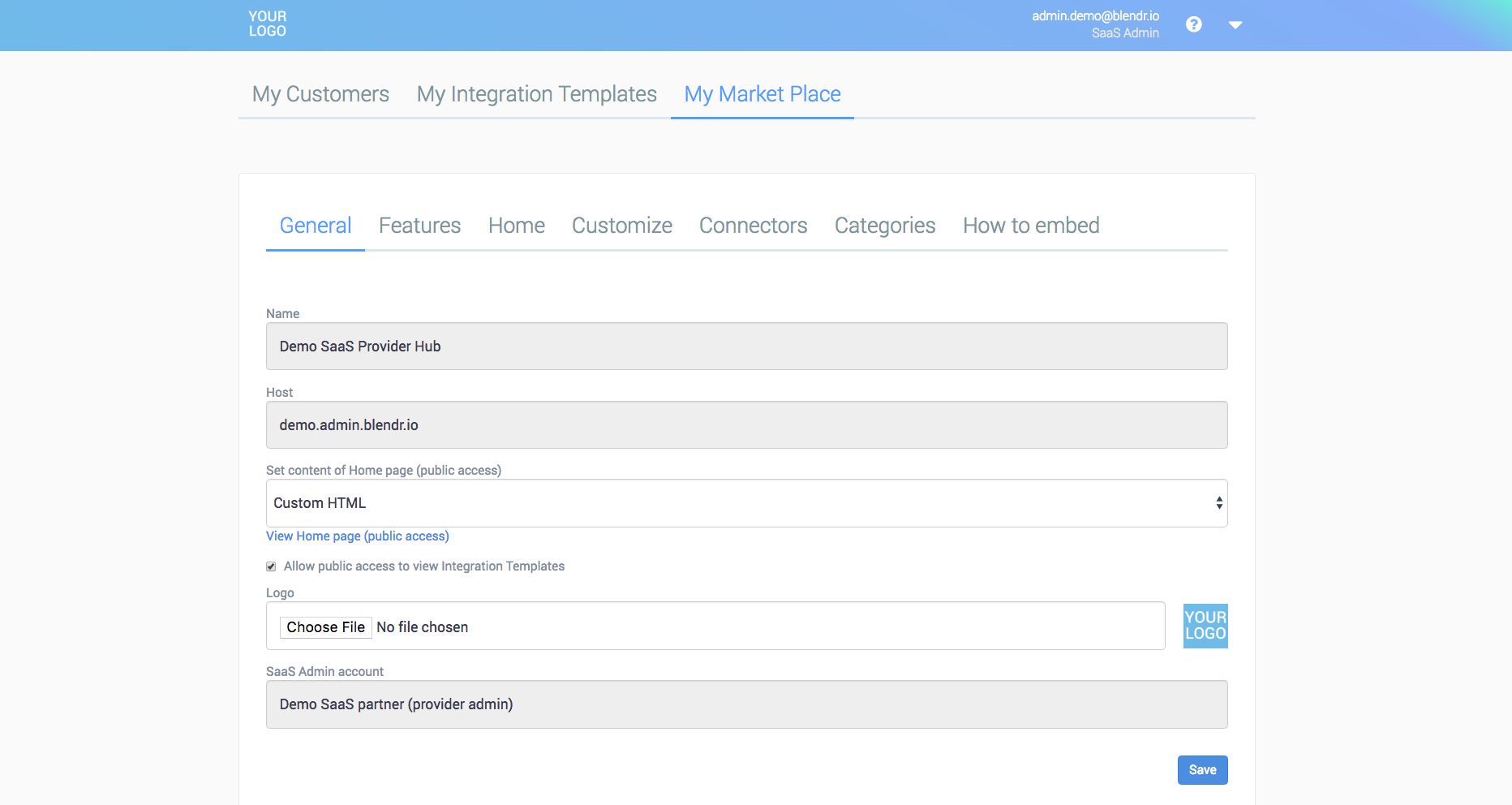Click the Host field demo.admin.blendr.io
This screenshot has width=1512, height=805.
point(747,425)
